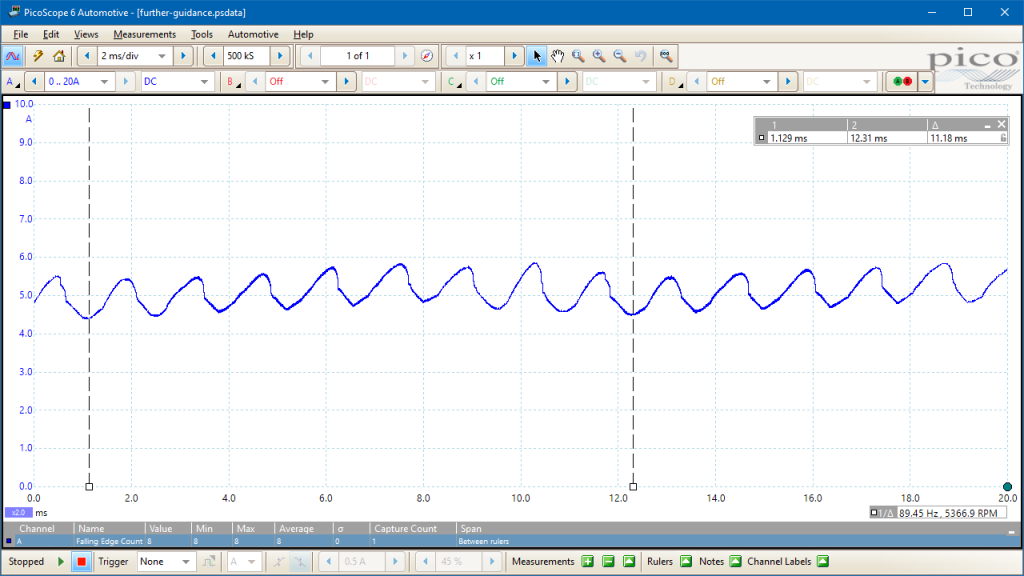Toggle the Channel Labels button
The height and width of the screenshot is (576, 1024).
(x=823, y=561)
